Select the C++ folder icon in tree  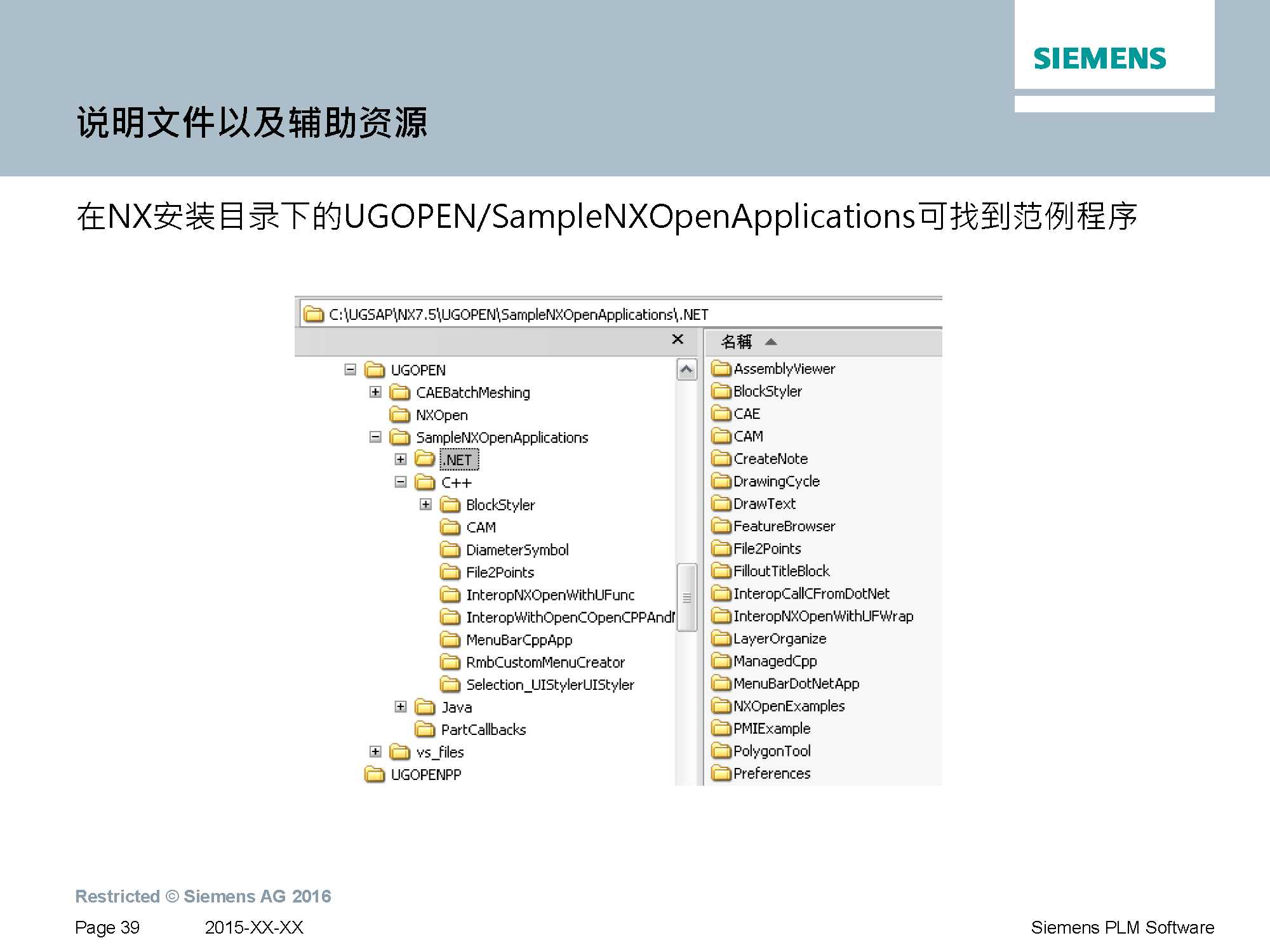(x=425, y=482)
